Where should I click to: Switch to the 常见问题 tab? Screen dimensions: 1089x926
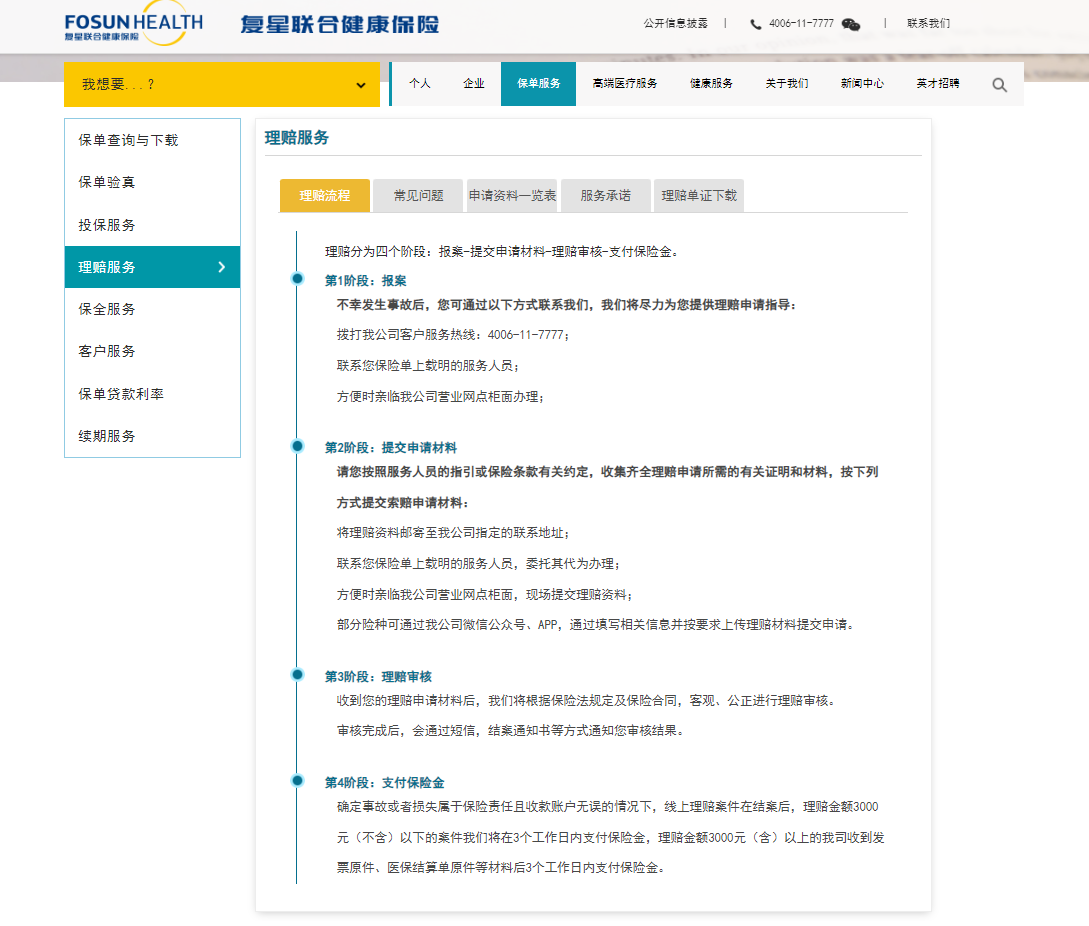click(x=418, y=195)
